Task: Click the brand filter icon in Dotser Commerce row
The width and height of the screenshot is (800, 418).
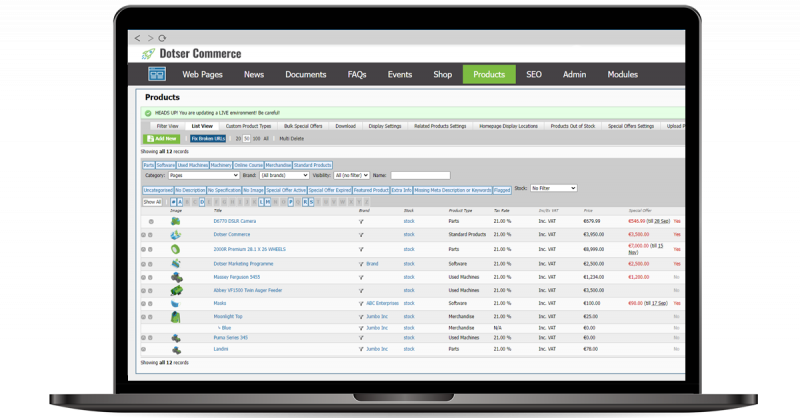Action: coord(361,235)
